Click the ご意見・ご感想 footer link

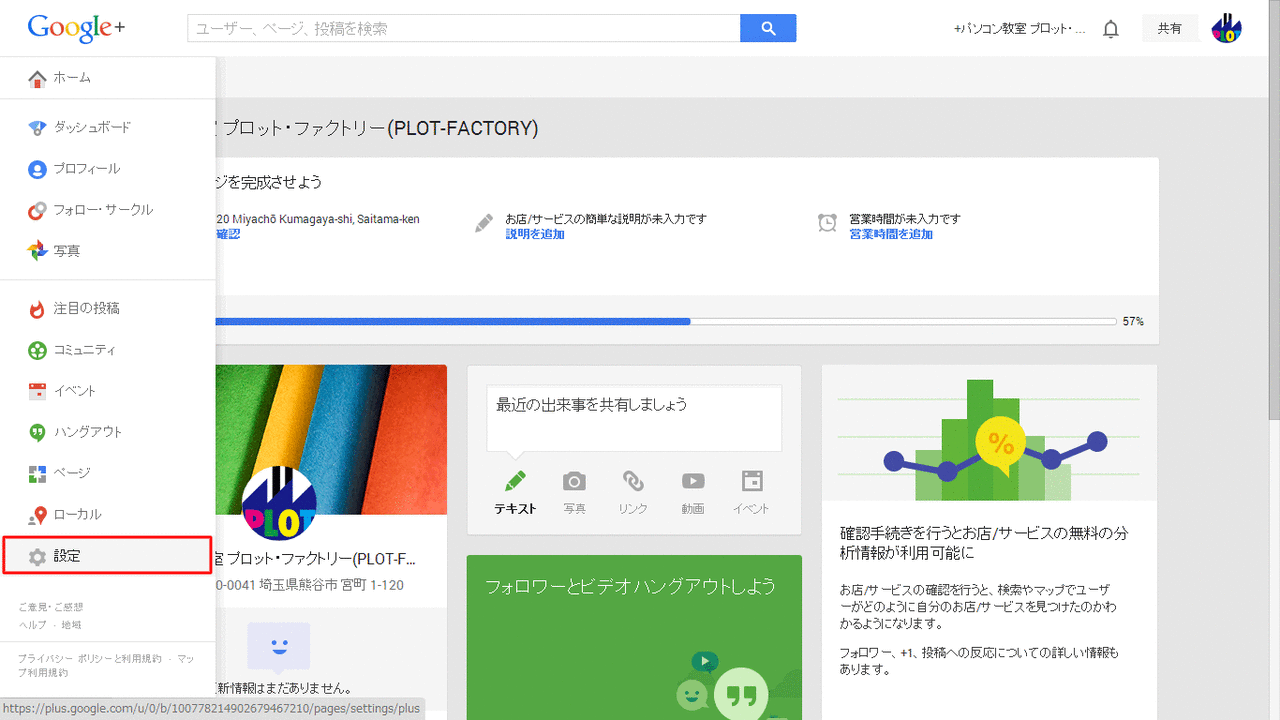coord(51,607)
